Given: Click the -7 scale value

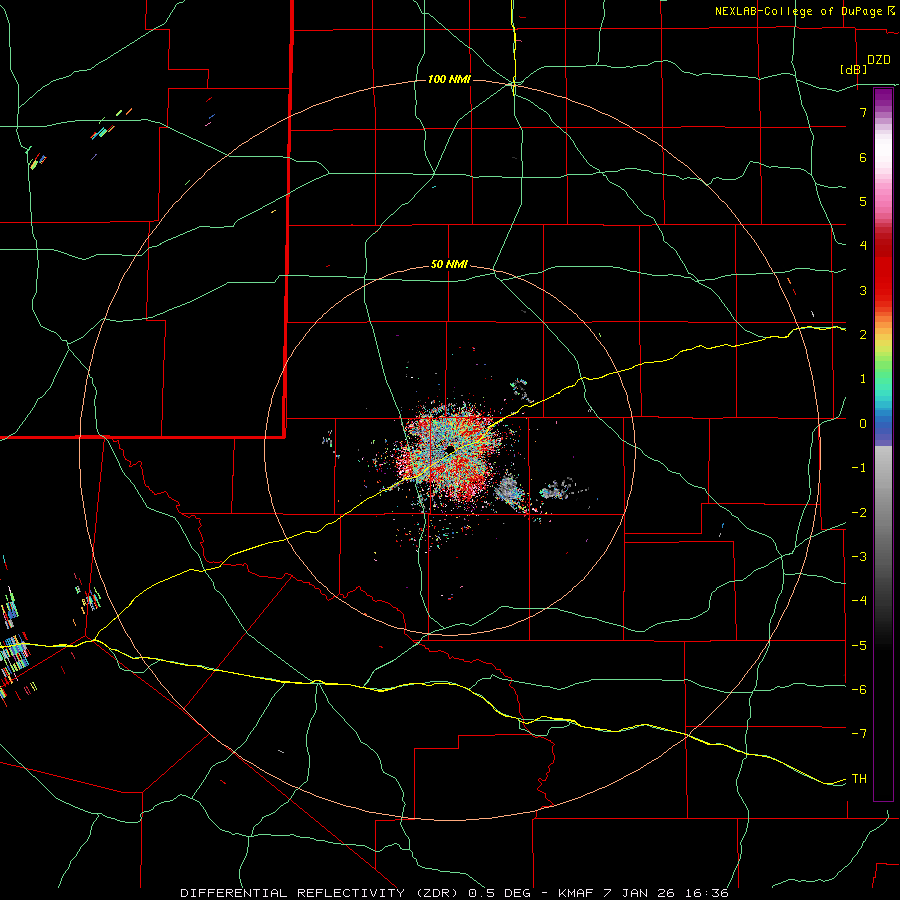Looking at the screenshot, I should pyautogui.click(x=859, y=734).
